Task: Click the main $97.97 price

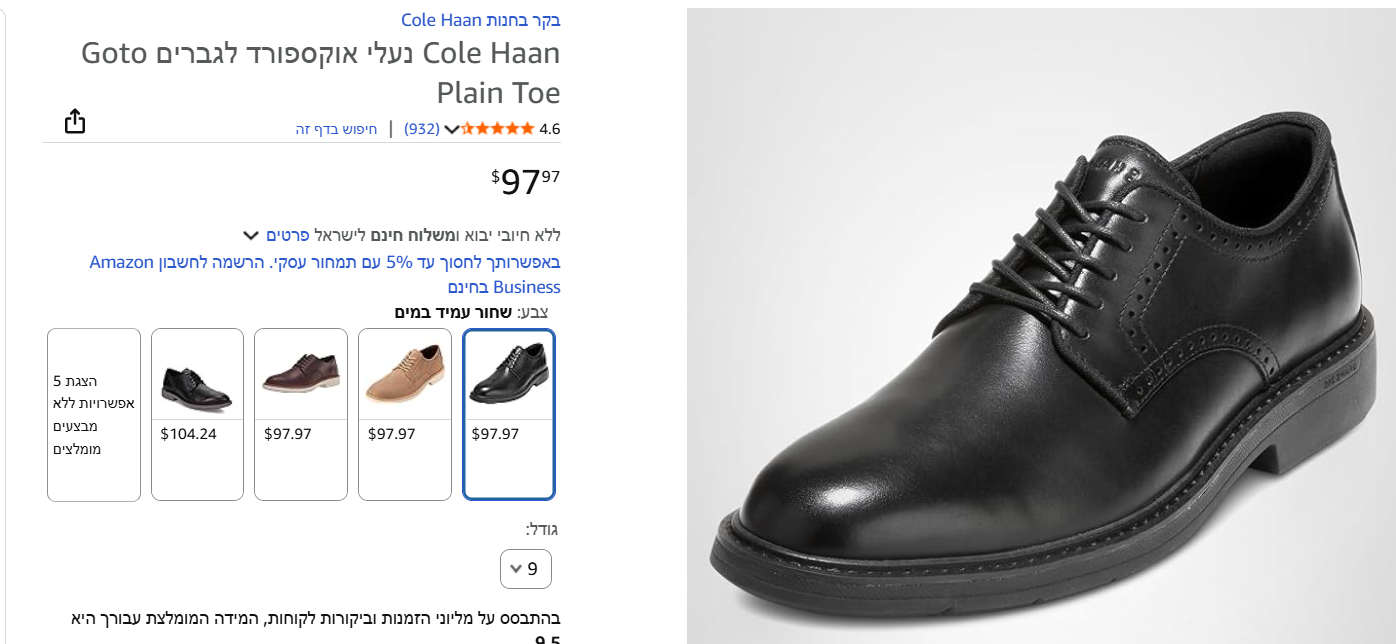Action: [526, 181]
